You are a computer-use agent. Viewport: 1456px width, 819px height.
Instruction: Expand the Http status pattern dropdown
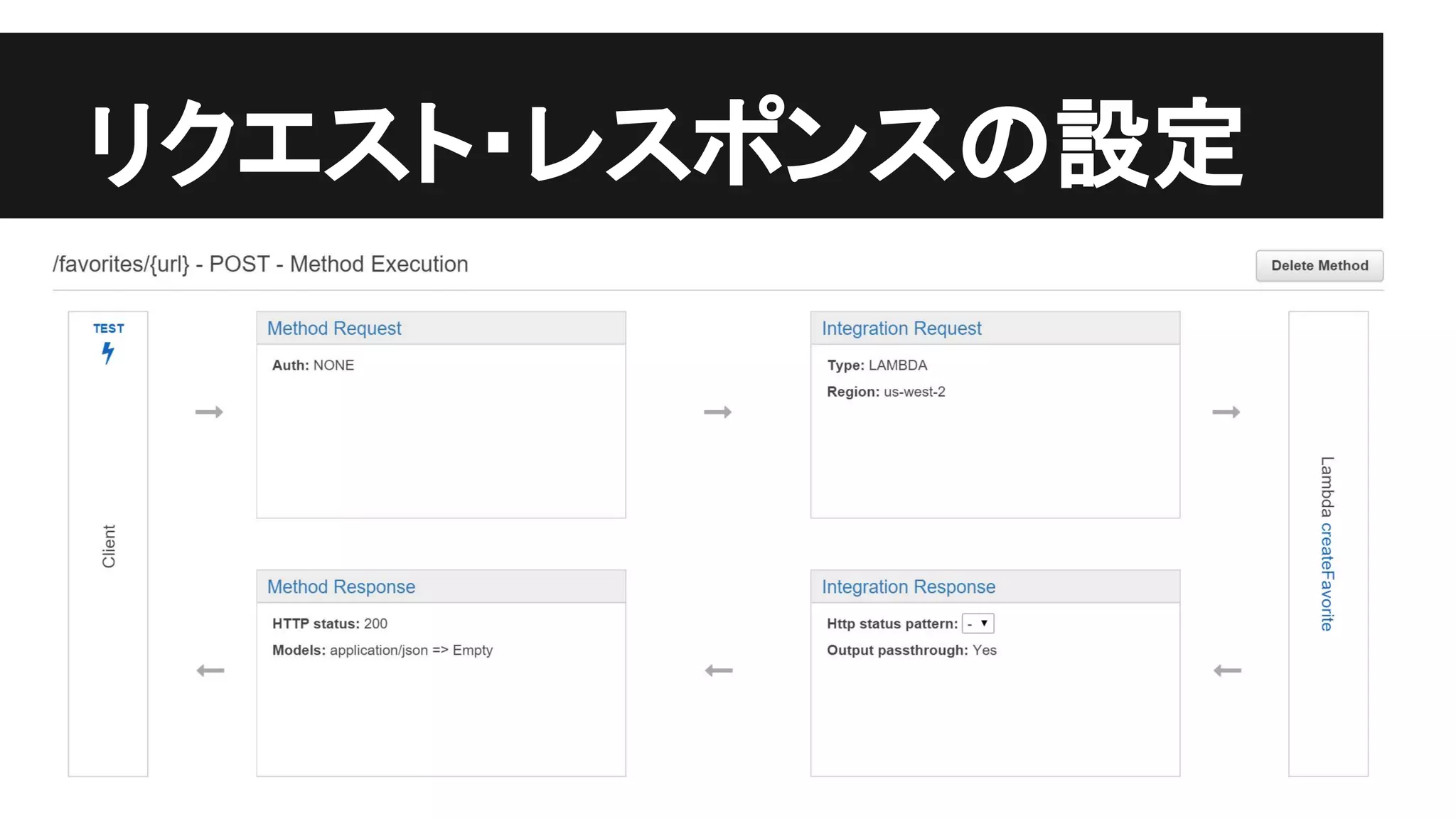(x=978, y=623)
